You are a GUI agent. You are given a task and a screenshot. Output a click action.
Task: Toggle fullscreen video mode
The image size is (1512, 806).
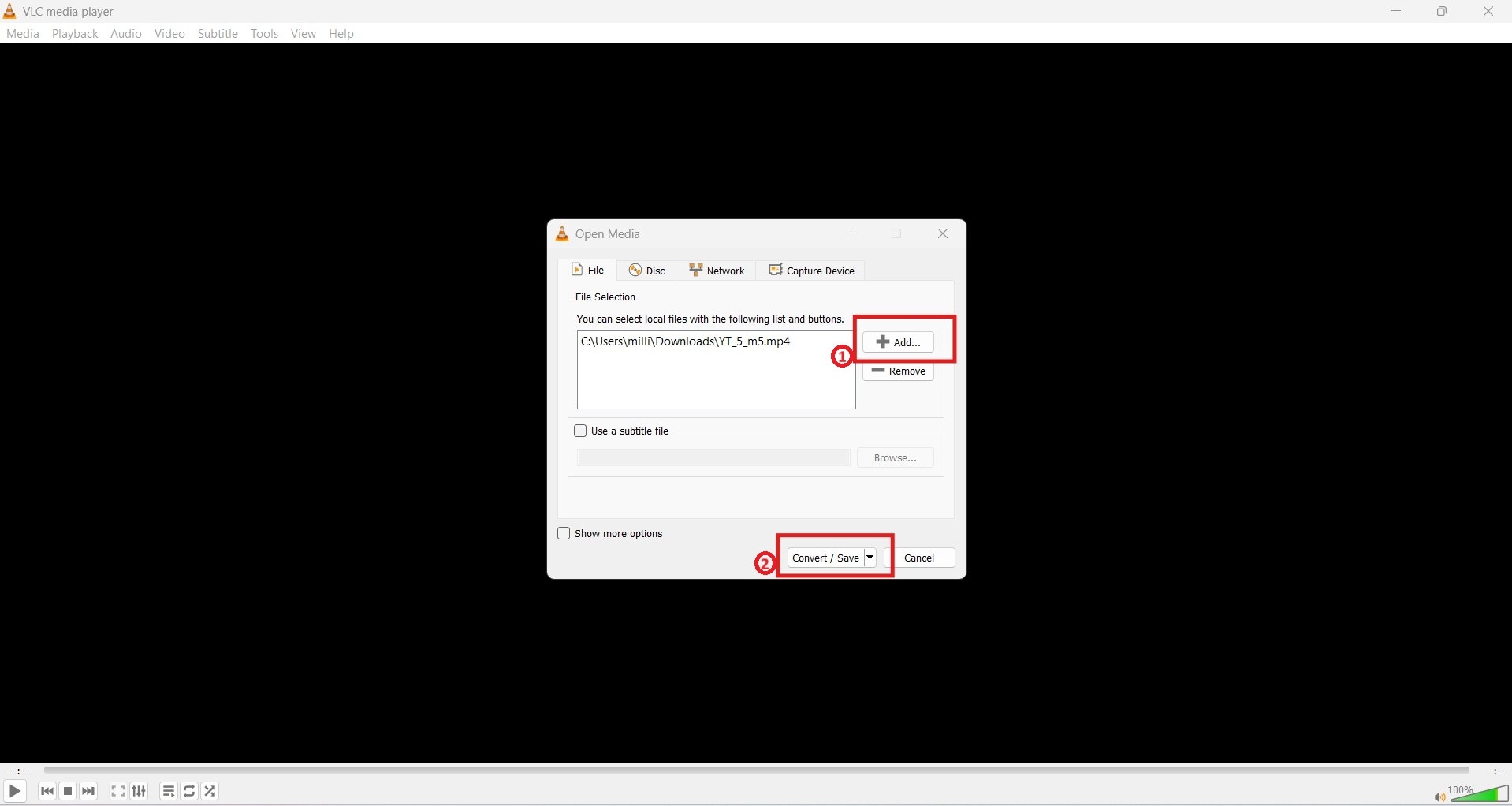coord(117,791)
